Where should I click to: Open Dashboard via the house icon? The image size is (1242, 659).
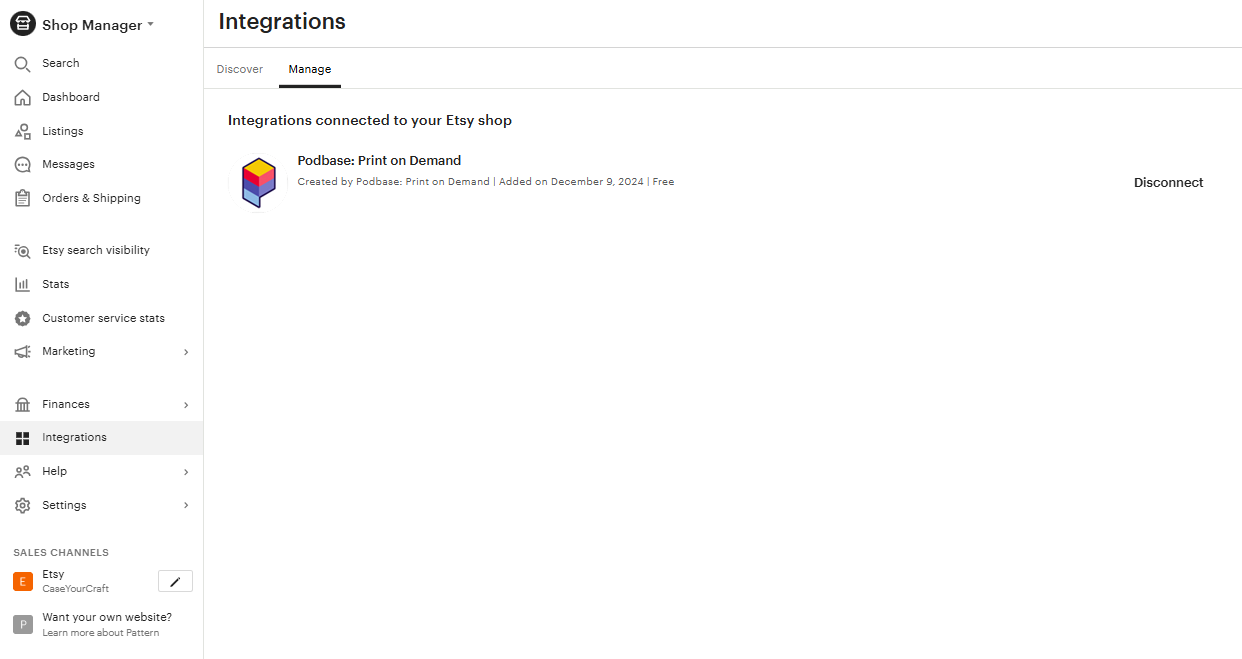(22, 98)
